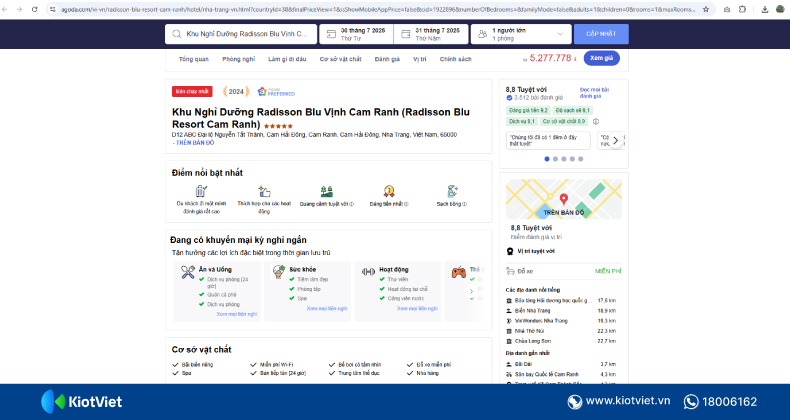Click value for money medal icon

tap(388, 191)
